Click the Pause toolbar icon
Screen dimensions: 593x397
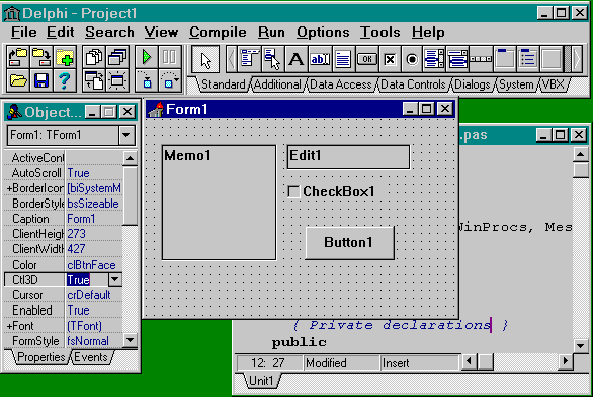tap(169, 57)
